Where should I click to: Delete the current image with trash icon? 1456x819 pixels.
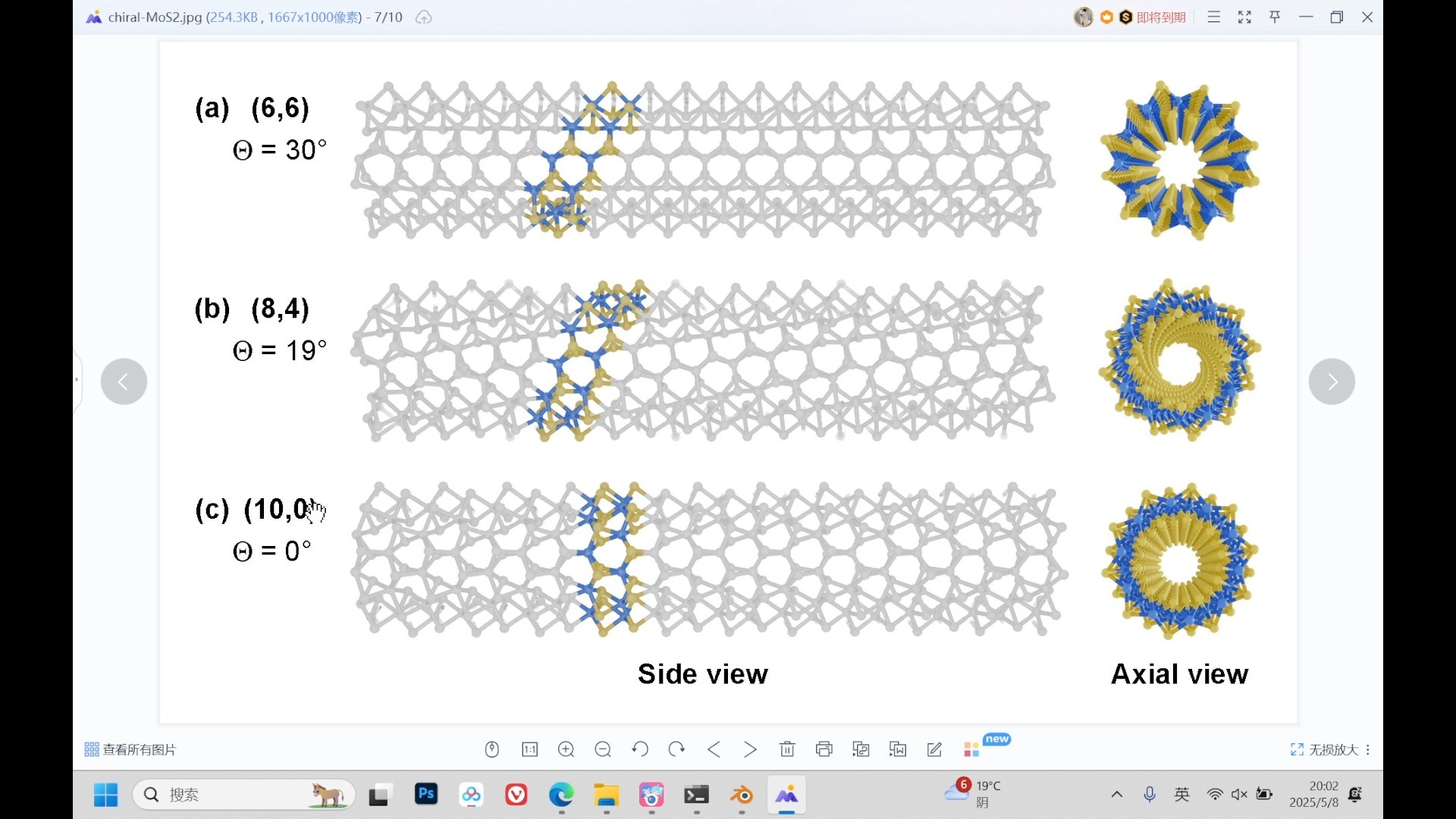787,749
